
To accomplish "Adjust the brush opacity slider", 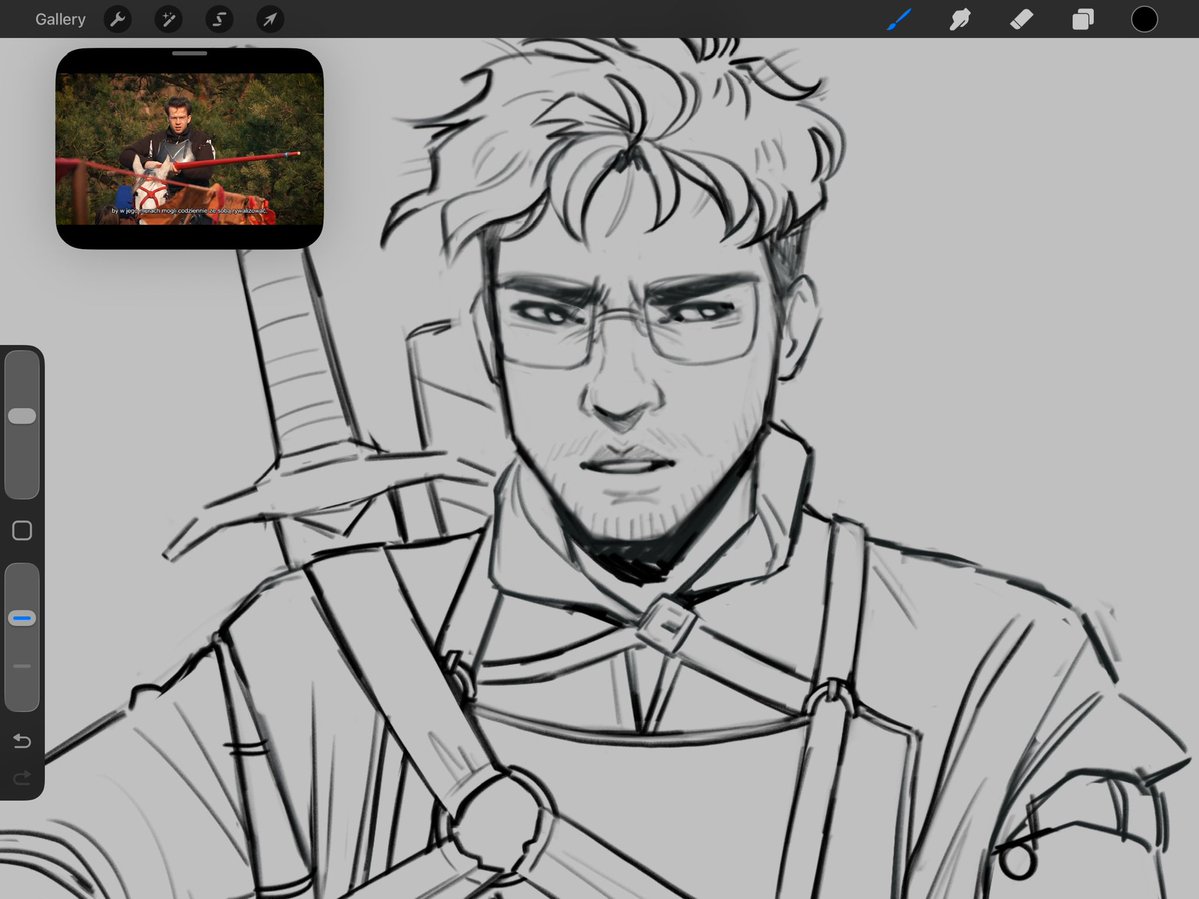I will (x=22, y=638).
